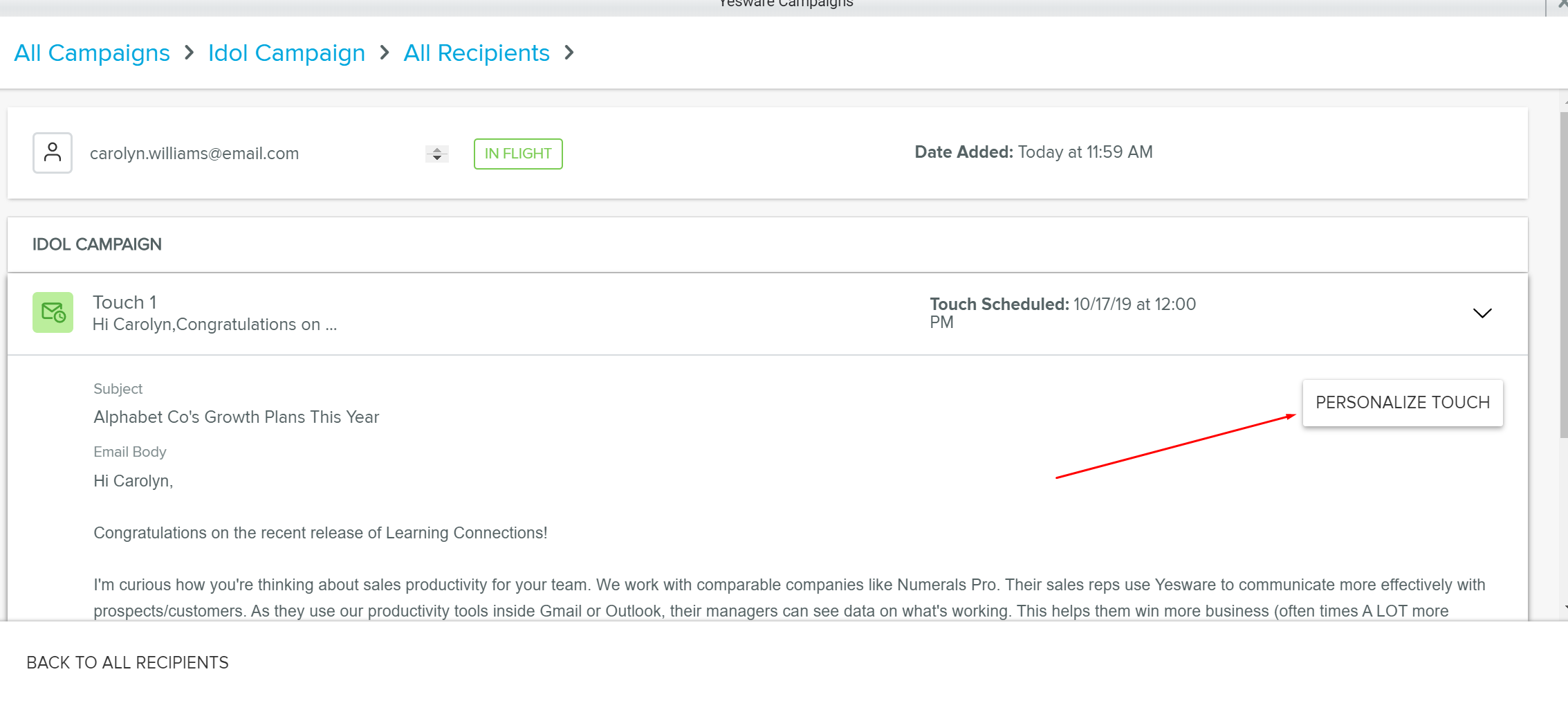The height and width of the screenshot is (701, 1568).
Task: Click the recipient person avatar icon
Action: point(53,153)
